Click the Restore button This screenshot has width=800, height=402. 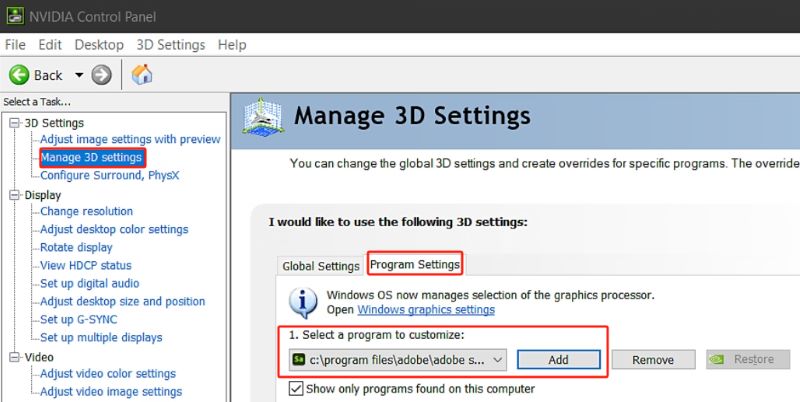[748, 360]
